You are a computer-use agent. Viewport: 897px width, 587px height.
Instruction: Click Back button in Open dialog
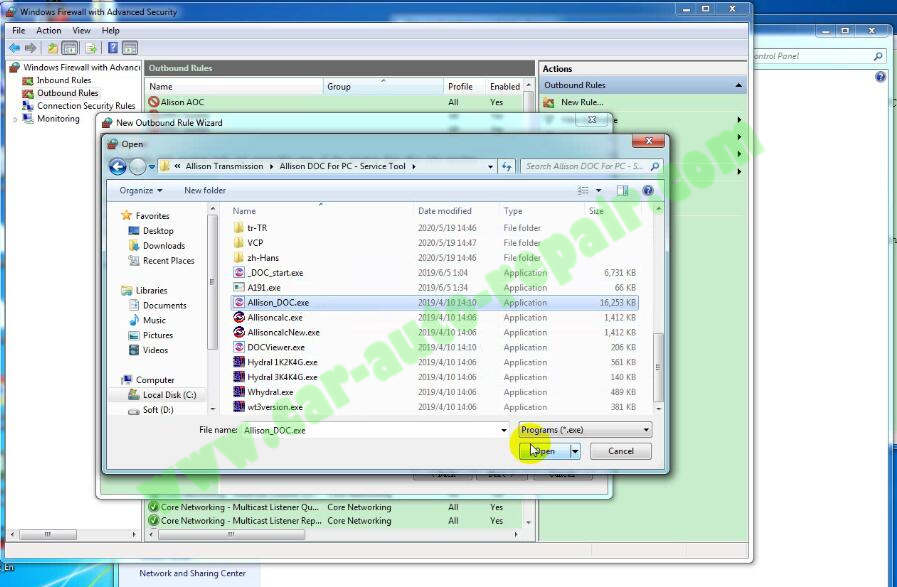click(118, 166)
